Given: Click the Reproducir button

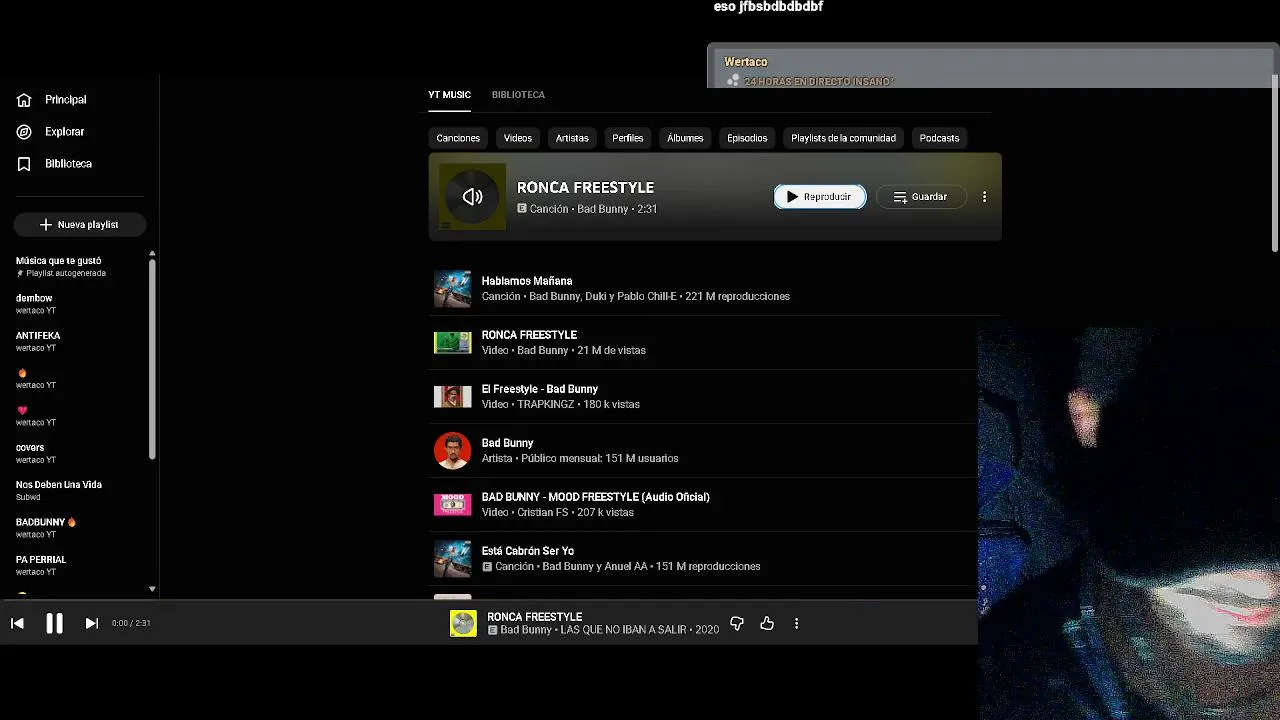Looking at the screenshot, I should (820, 197).
